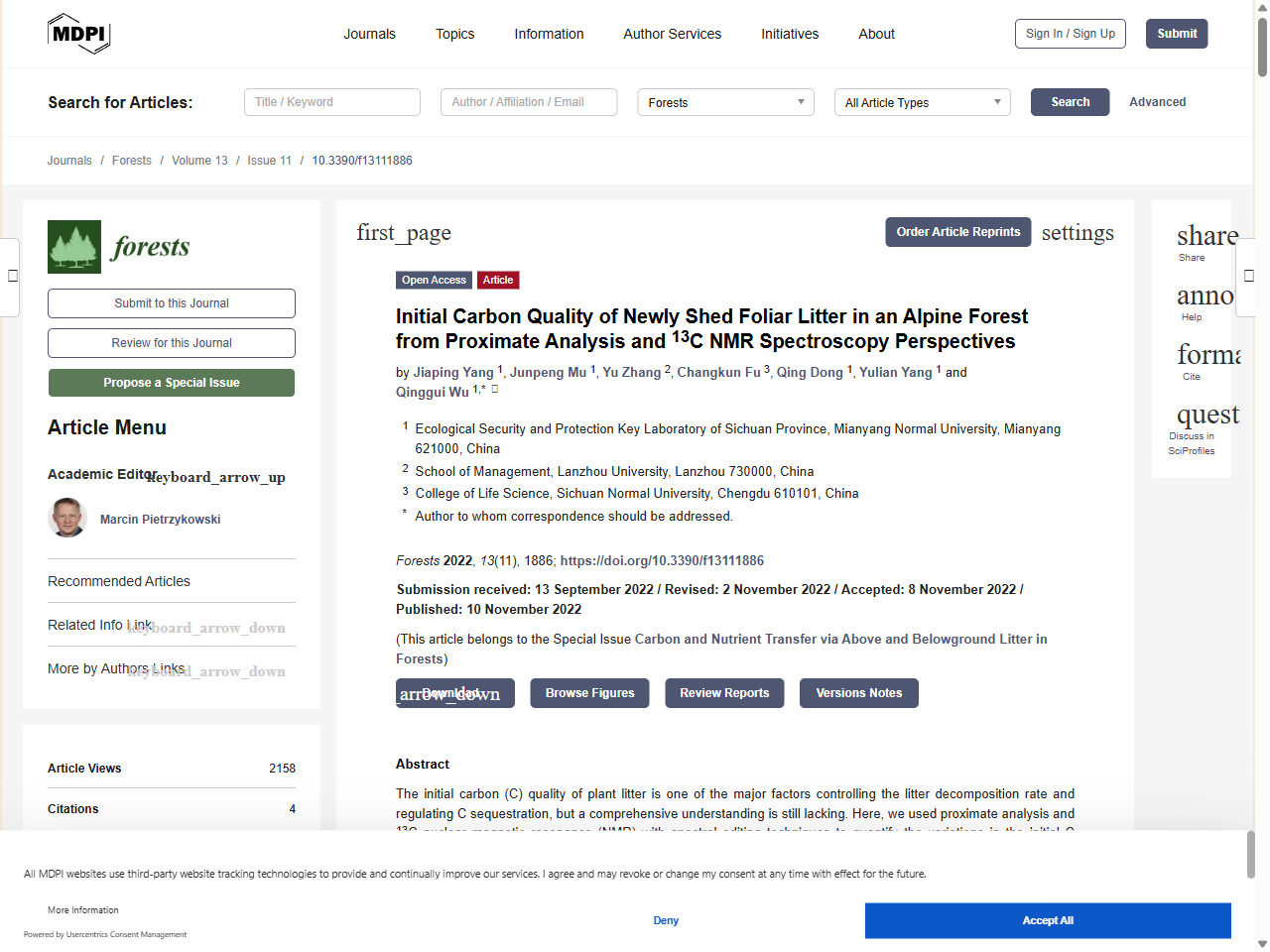
Task: Click Accept All cookies button
Action: coord(1047,920)
